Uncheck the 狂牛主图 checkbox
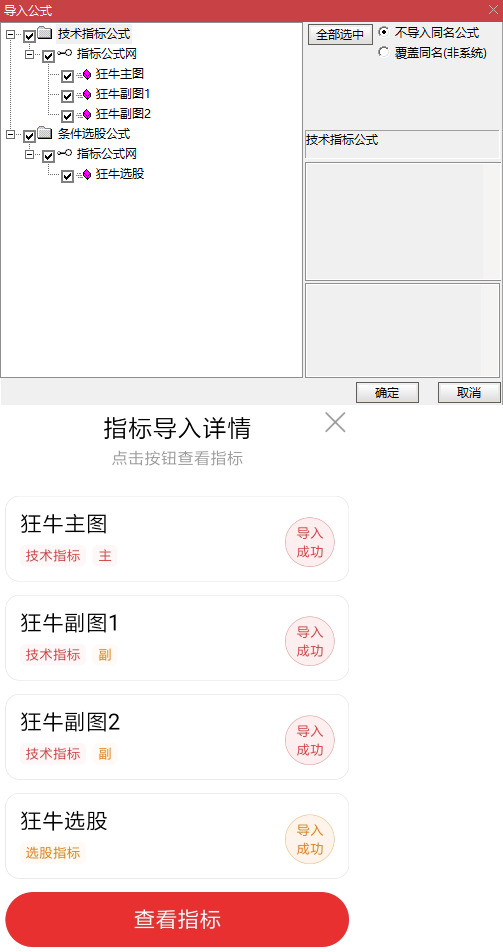This screenshot has height=952, width=503. (x=67, y=76)
